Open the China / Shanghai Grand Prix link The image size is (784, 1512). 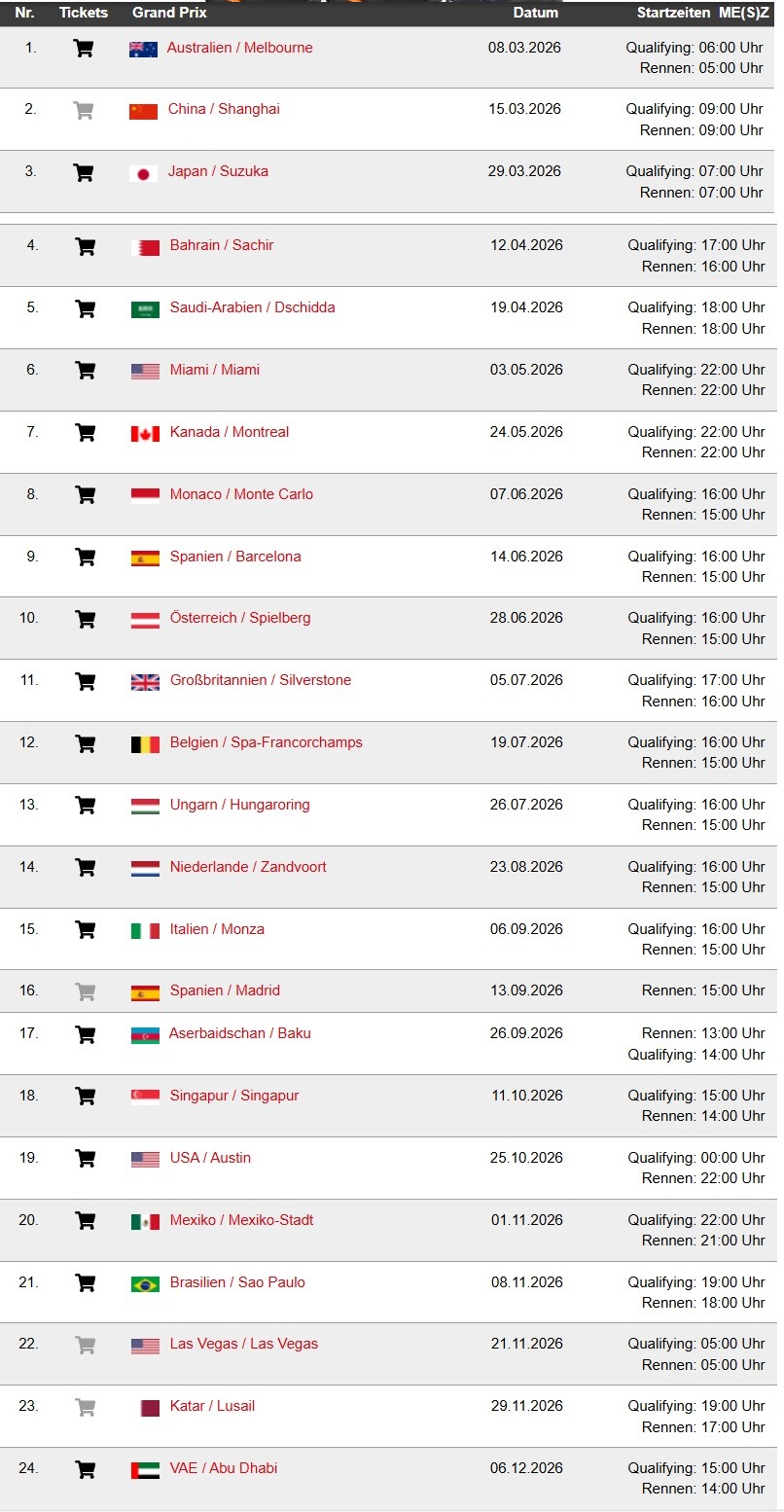224,109
